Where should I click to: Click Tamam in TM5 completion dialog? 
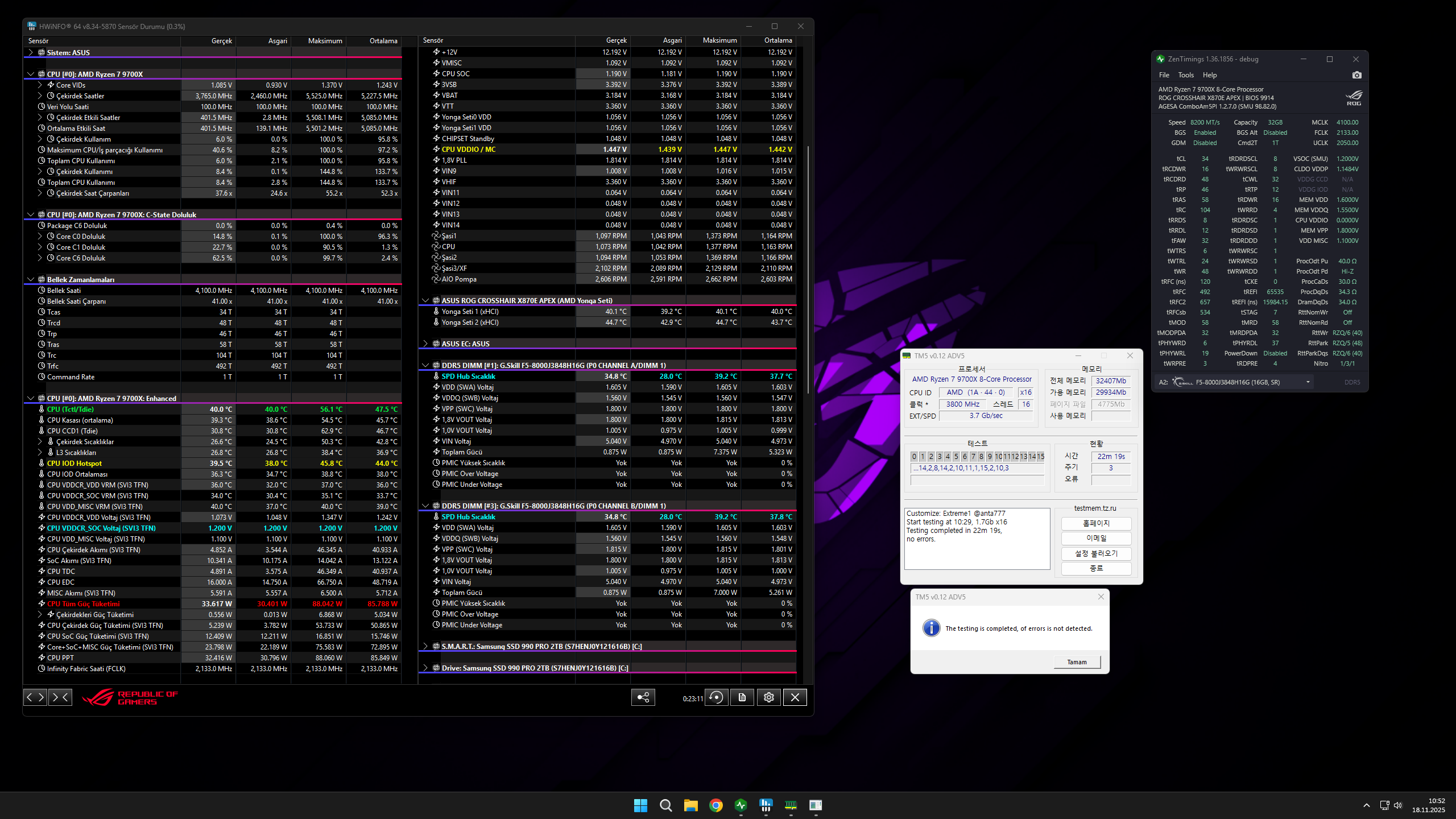pos(1077,662)
